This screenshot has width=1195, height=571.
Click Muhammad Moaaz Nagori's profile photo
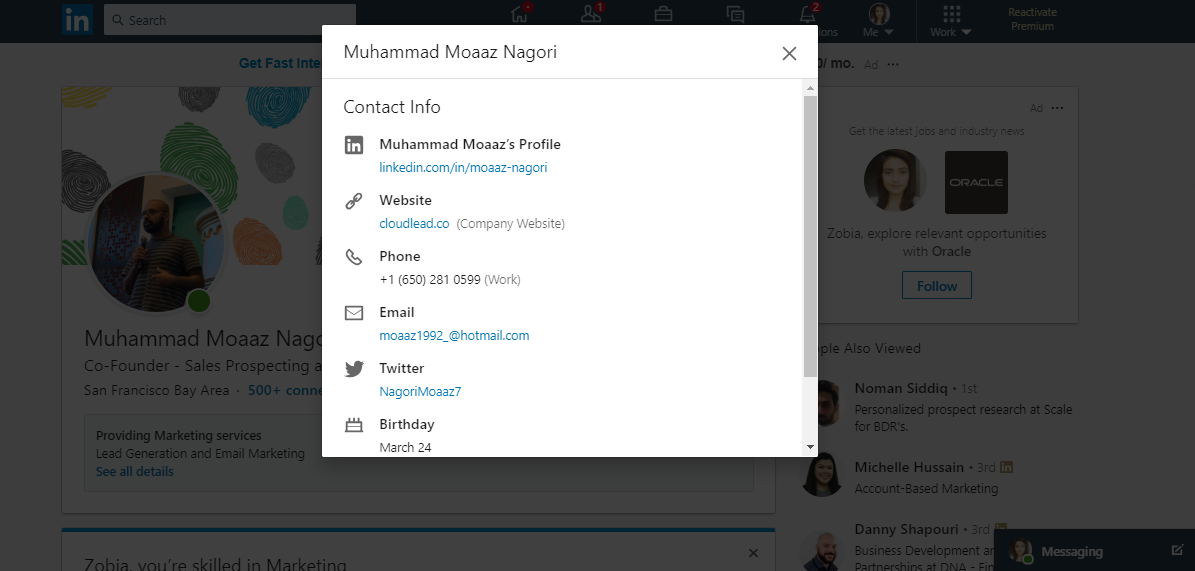[x=156, y=242]
